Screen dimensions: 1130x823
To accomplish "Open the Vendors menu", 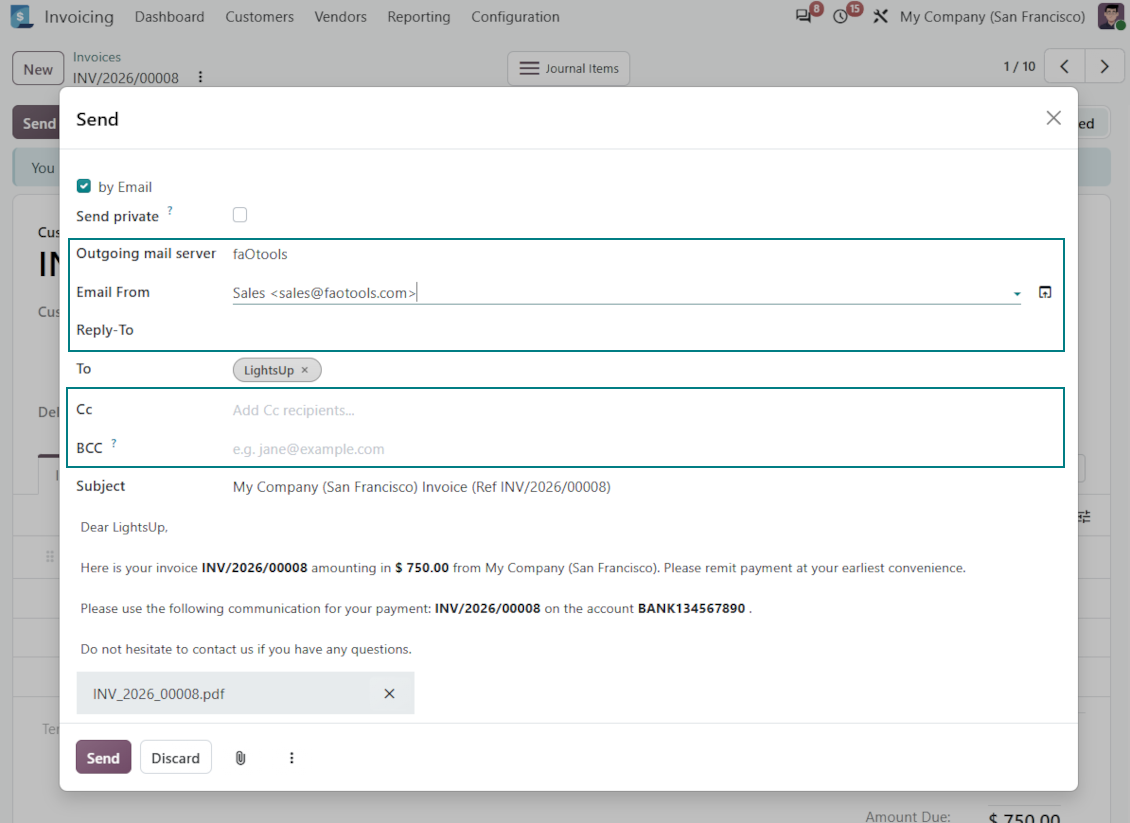I will 340,17.
